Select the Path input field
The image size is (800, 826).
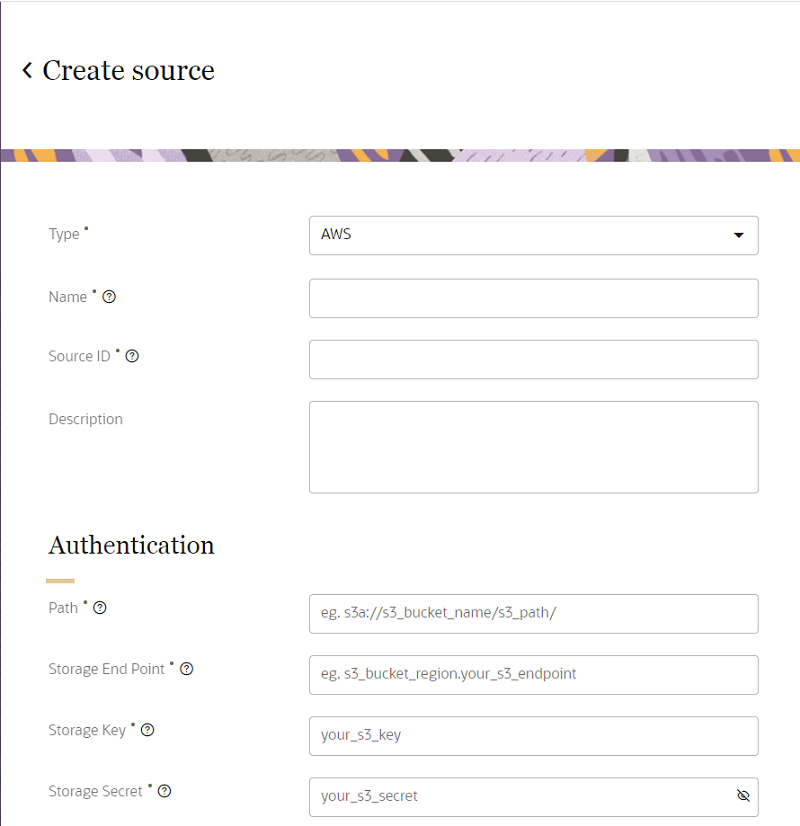(533, 613)
